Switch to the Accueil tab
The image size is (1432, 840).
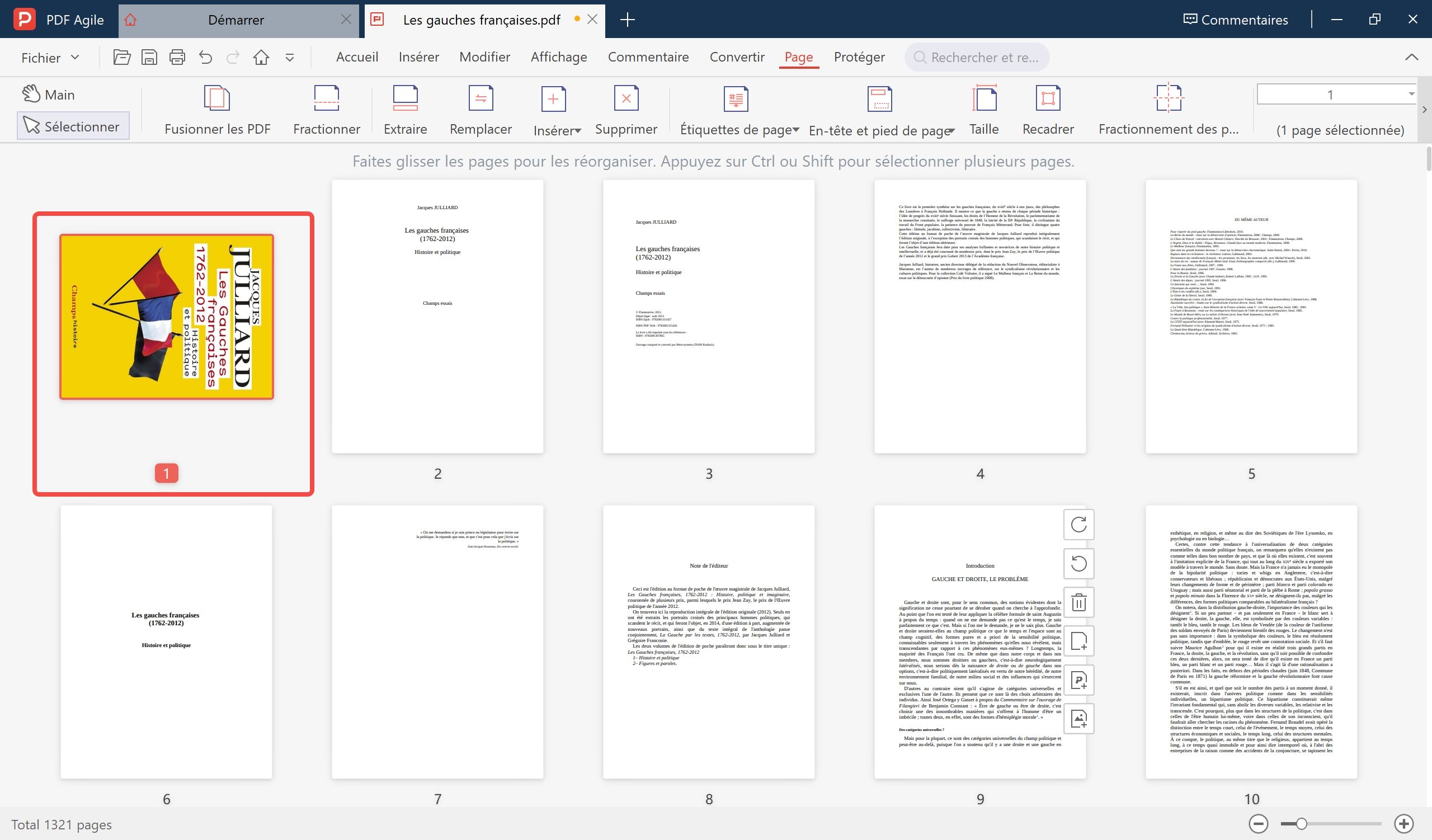(x=357, y=57)
